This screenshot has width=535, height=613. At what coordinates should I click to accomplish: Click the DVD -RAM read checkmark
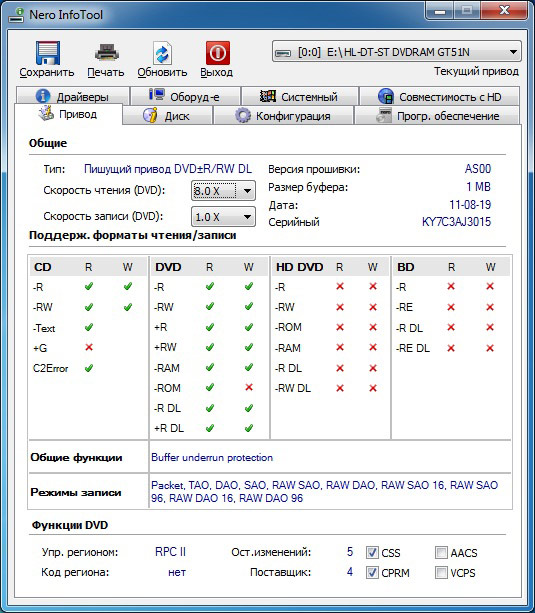(x=210, y=367)
